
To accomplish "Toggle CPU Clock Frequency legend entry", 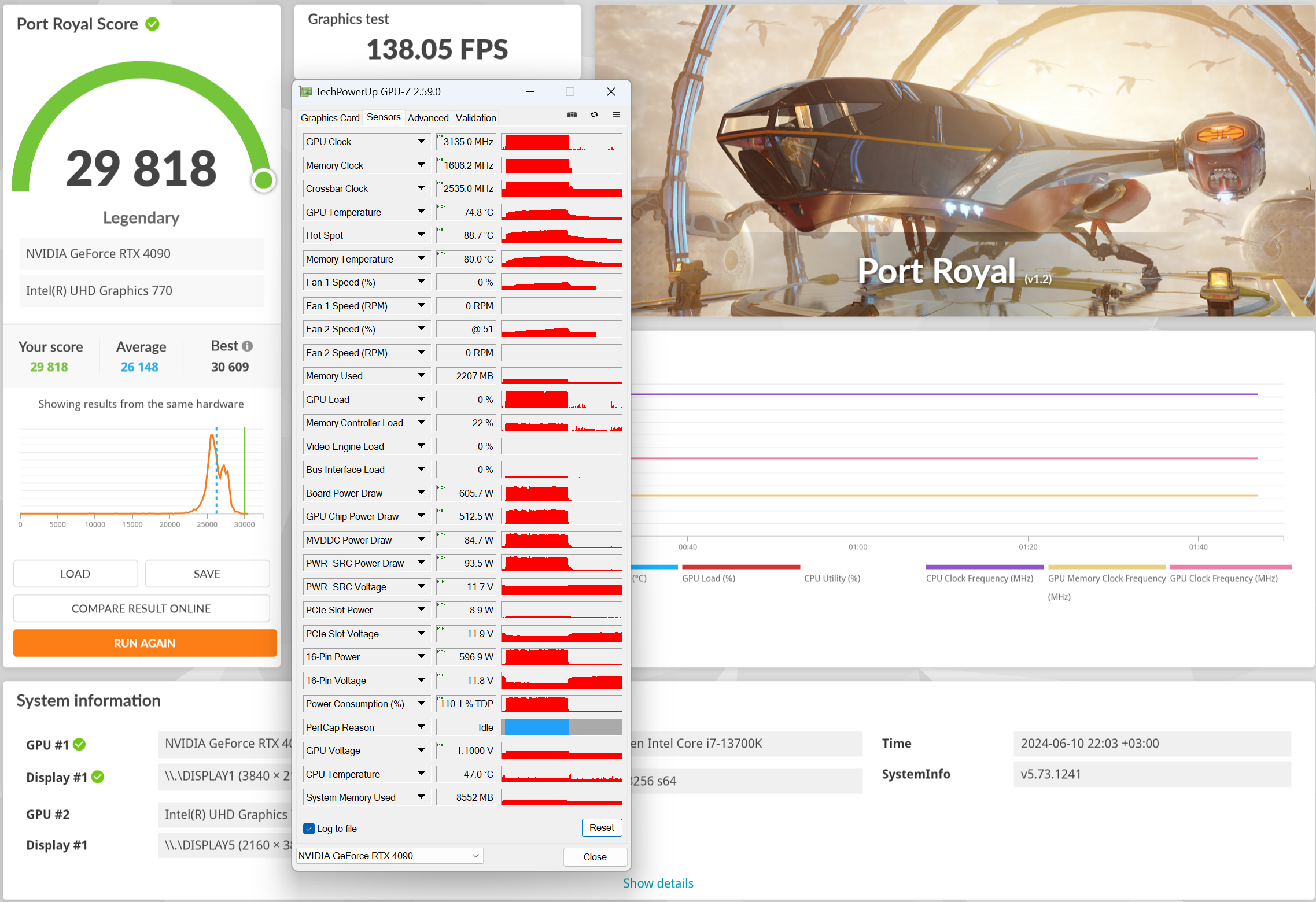I will click(979, 578).
